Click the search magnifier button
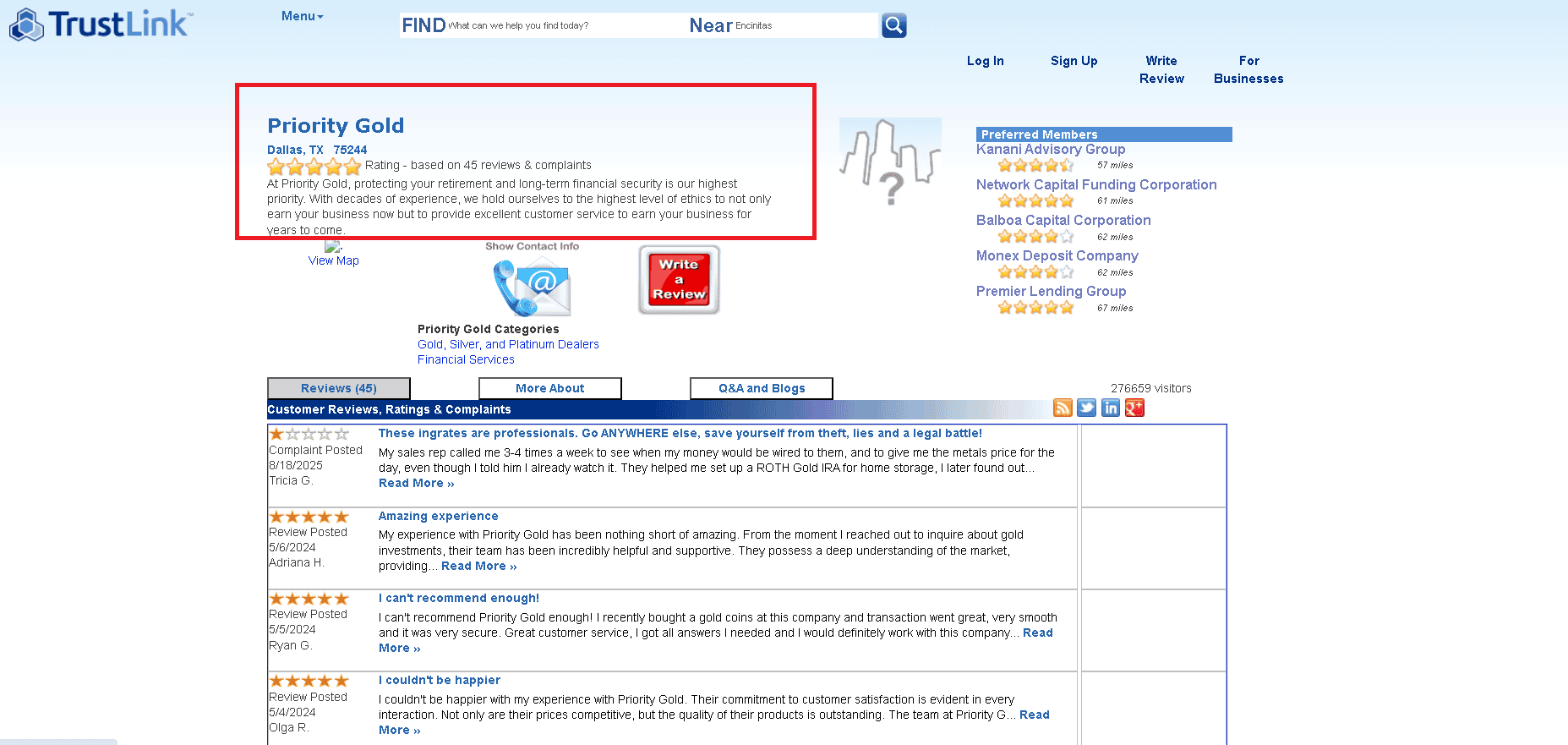1568x745 pixels. 893,25
